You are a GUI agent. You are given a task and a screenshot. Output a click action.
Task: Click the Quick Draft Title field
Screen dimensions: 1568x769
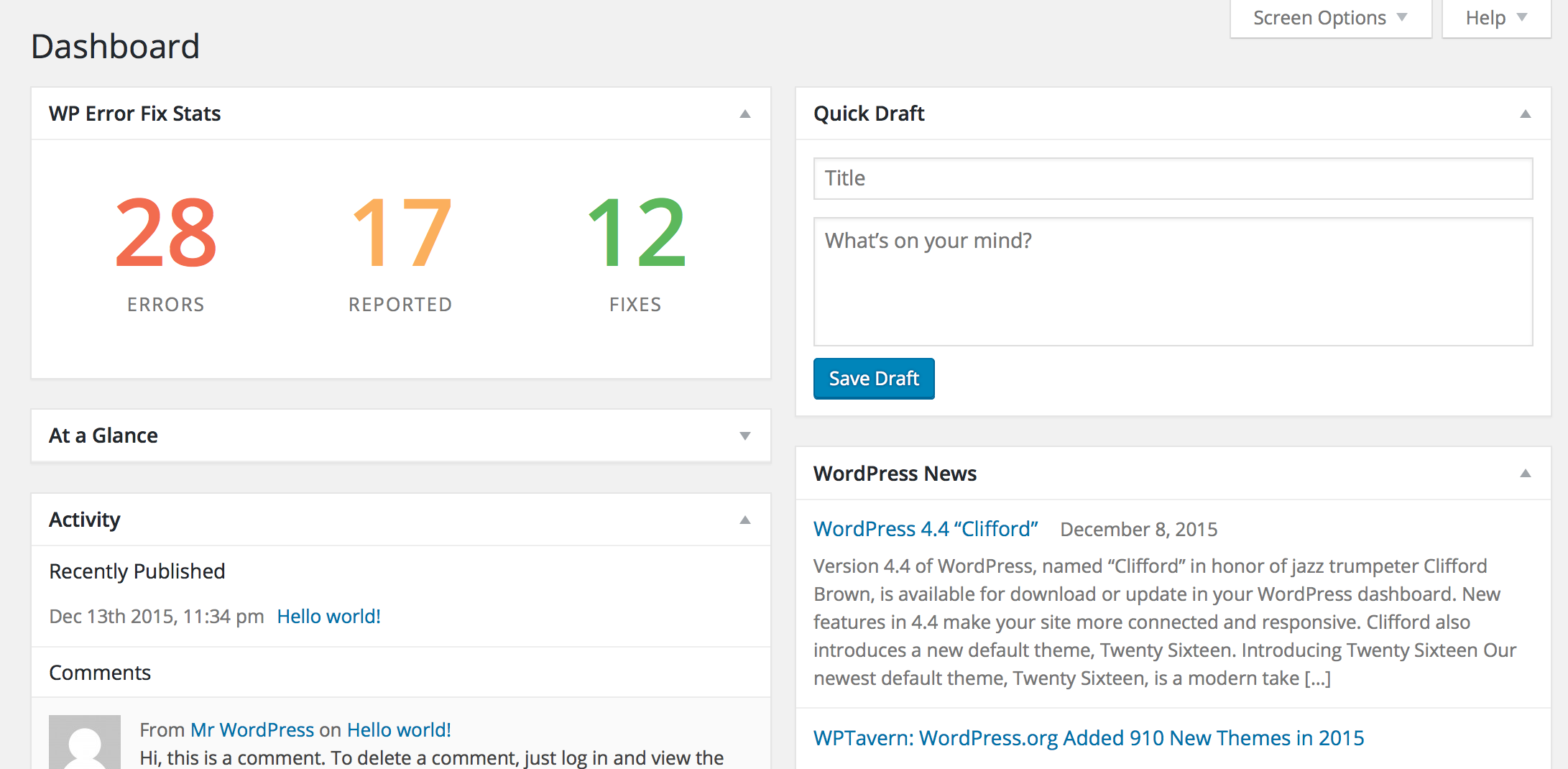coord(1173,178)
